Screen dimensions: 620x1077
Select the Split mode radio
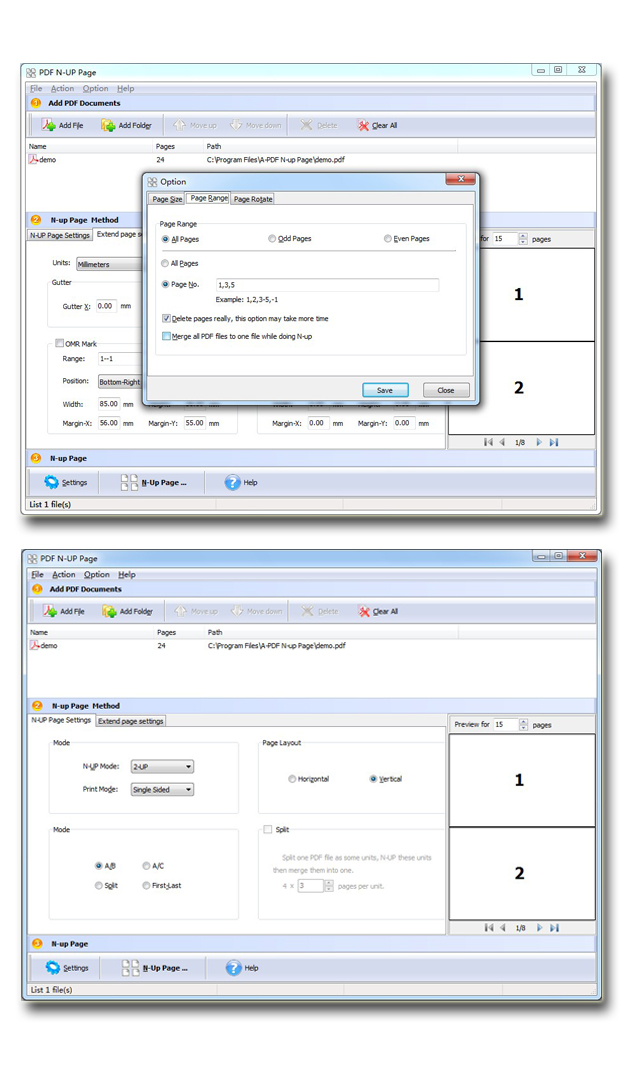pos(99,886)
